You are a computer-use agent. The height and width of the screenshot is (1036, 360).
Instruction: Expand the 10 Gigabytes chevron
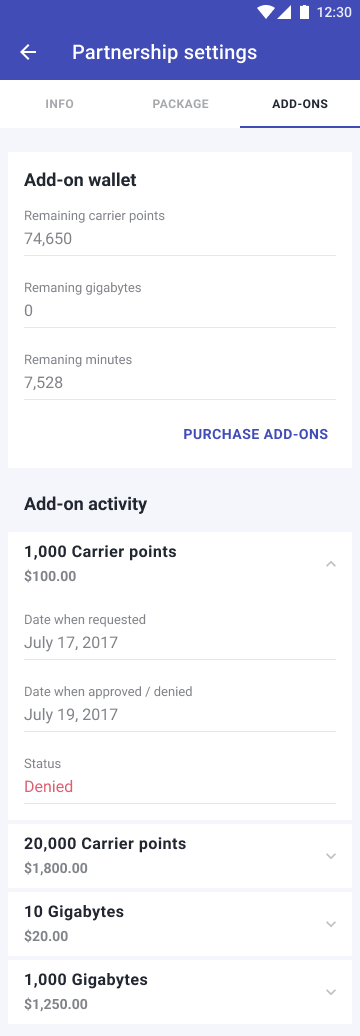point(331,924)
